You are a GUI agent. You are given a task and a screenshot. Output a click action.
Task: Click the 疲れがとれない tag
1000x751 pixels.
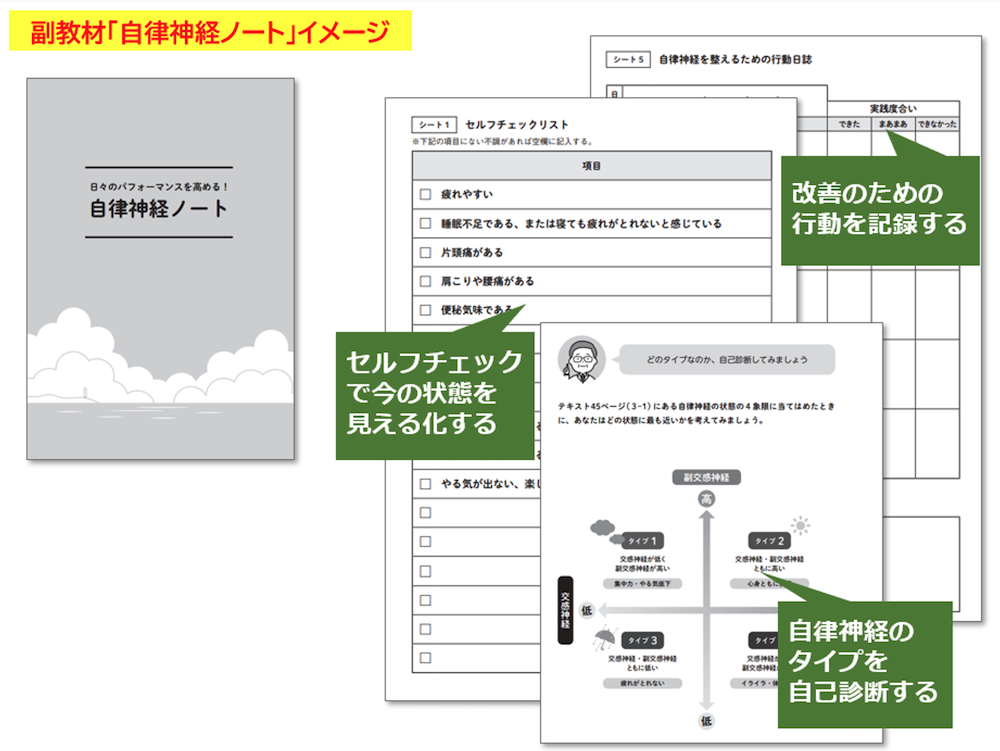642,683
